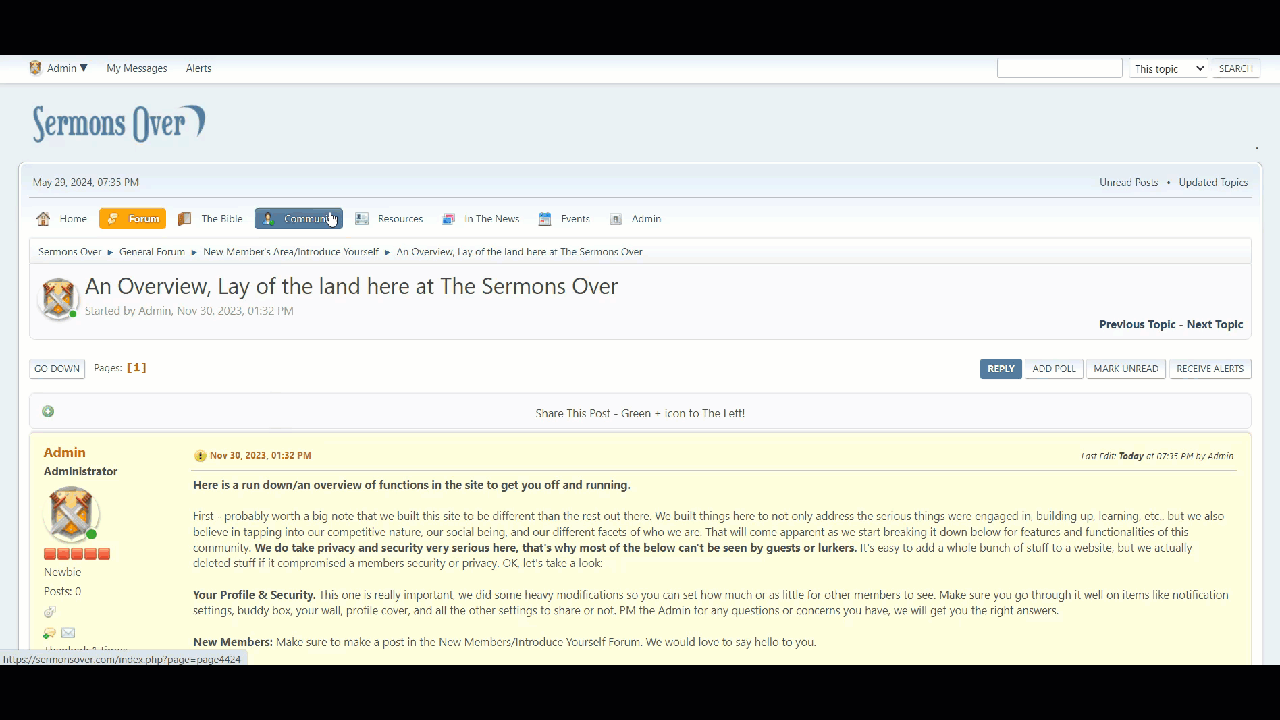Expand the 'This topic' search scope dropdown
Viewport: 1280px width, 720px height.
pyautogui.click(x=1169, y=69)
